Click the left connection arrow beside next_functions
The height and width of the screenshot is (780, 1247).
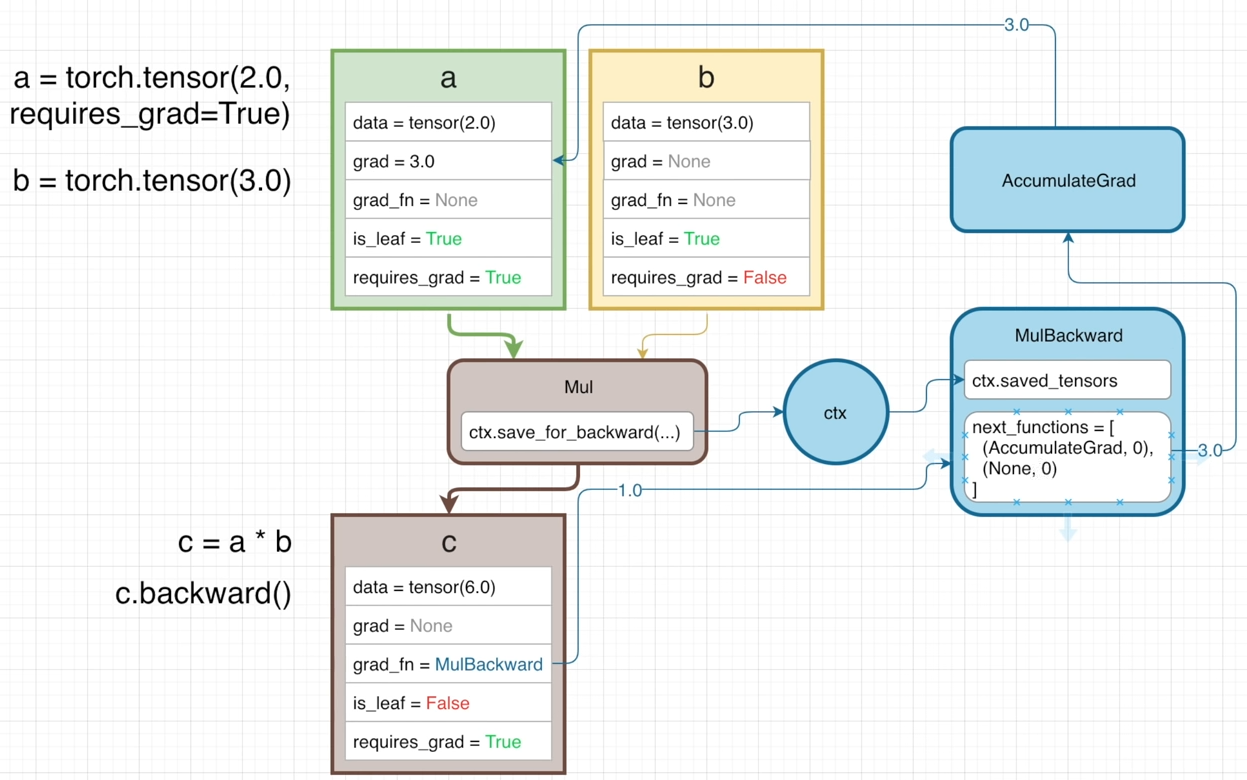pos(936,458)
